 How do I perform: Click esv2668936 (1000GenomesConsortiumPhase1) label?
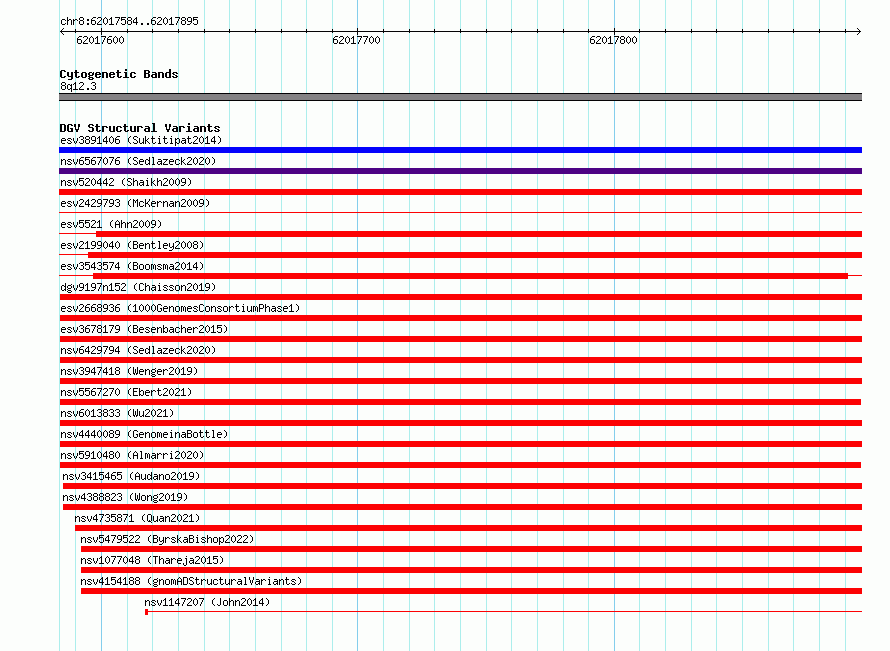tap(180, 308)
